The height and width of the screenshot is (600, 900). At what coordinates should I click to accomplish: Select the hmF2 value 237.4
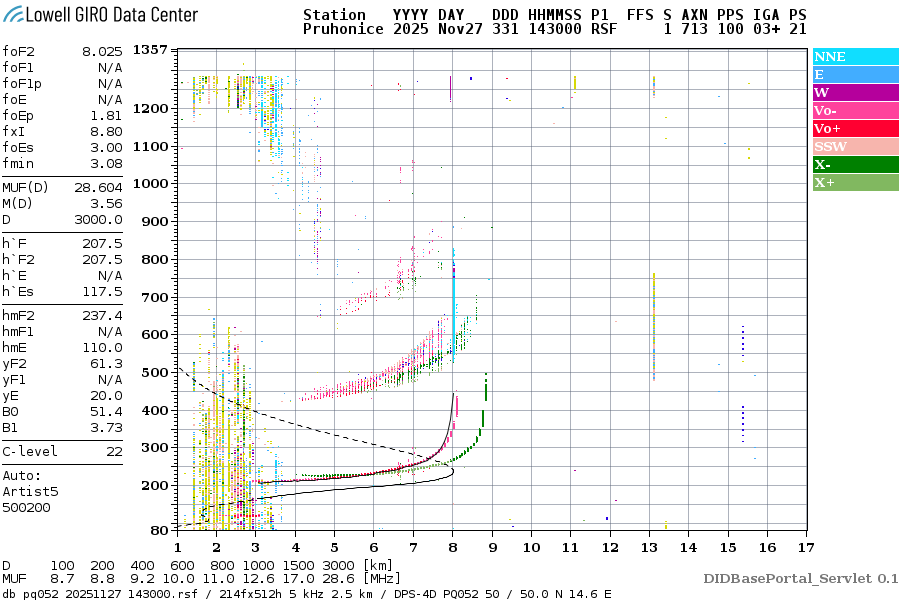[x=102, y=315]
